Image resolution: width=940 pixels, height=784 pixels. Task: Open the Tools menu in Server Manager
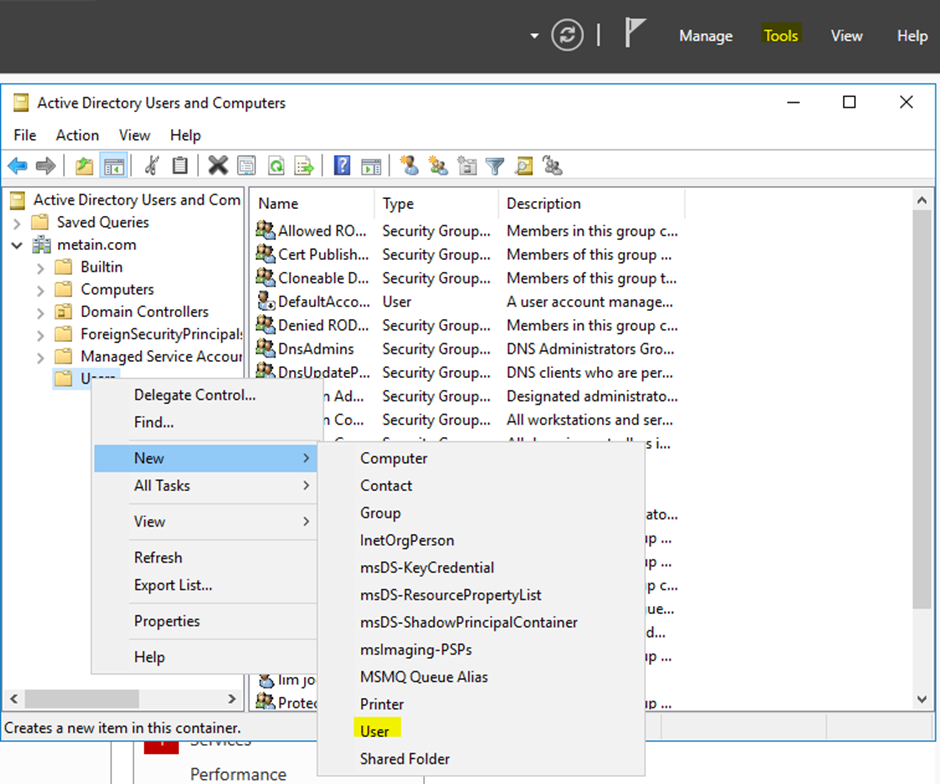(x=781, y=36)
